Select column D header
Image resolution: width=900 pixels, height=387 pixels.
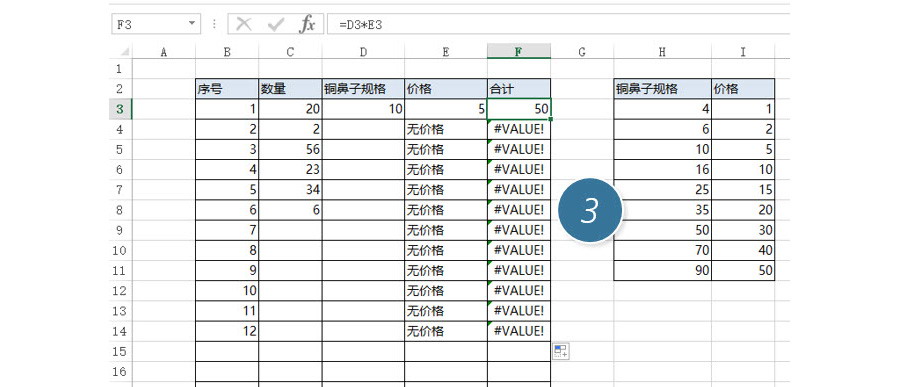click(363, 52)
